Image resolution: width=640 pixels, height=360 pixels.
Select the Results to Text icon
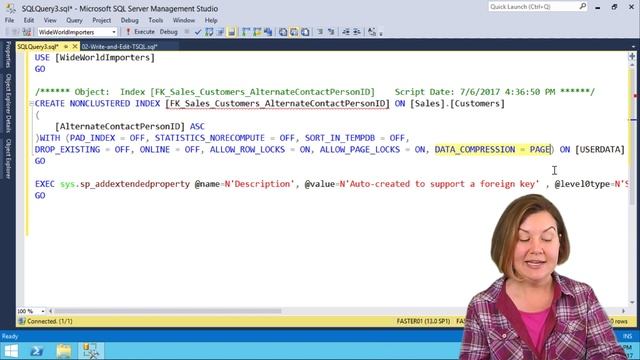[x=282, y=32]
